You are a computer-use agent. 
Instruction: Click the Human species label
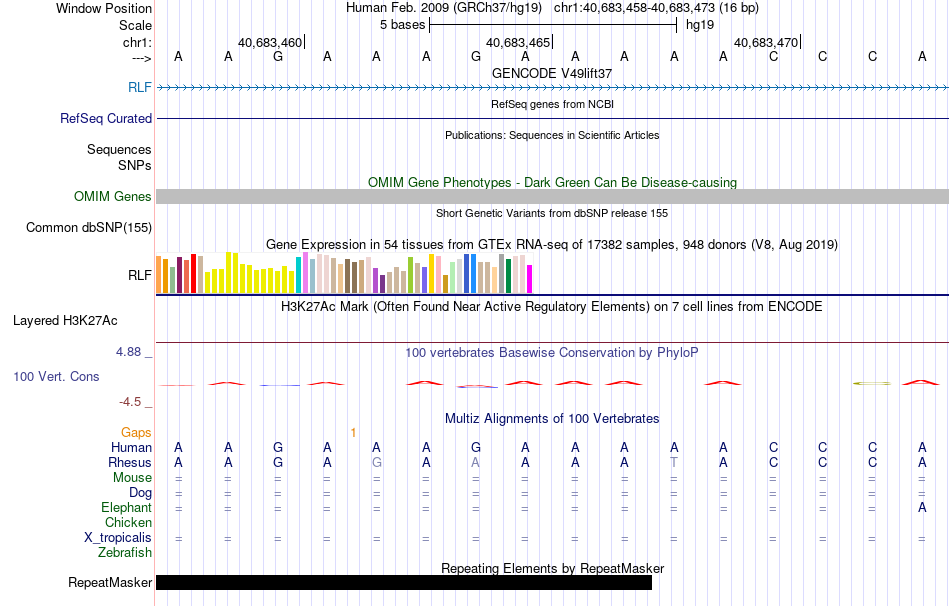131,448
